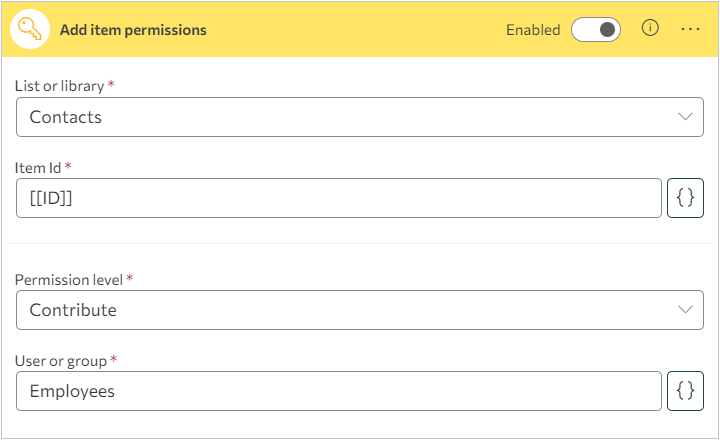
Task: Insert a variable into the Item Id field
Action: [x=685, y=198]
